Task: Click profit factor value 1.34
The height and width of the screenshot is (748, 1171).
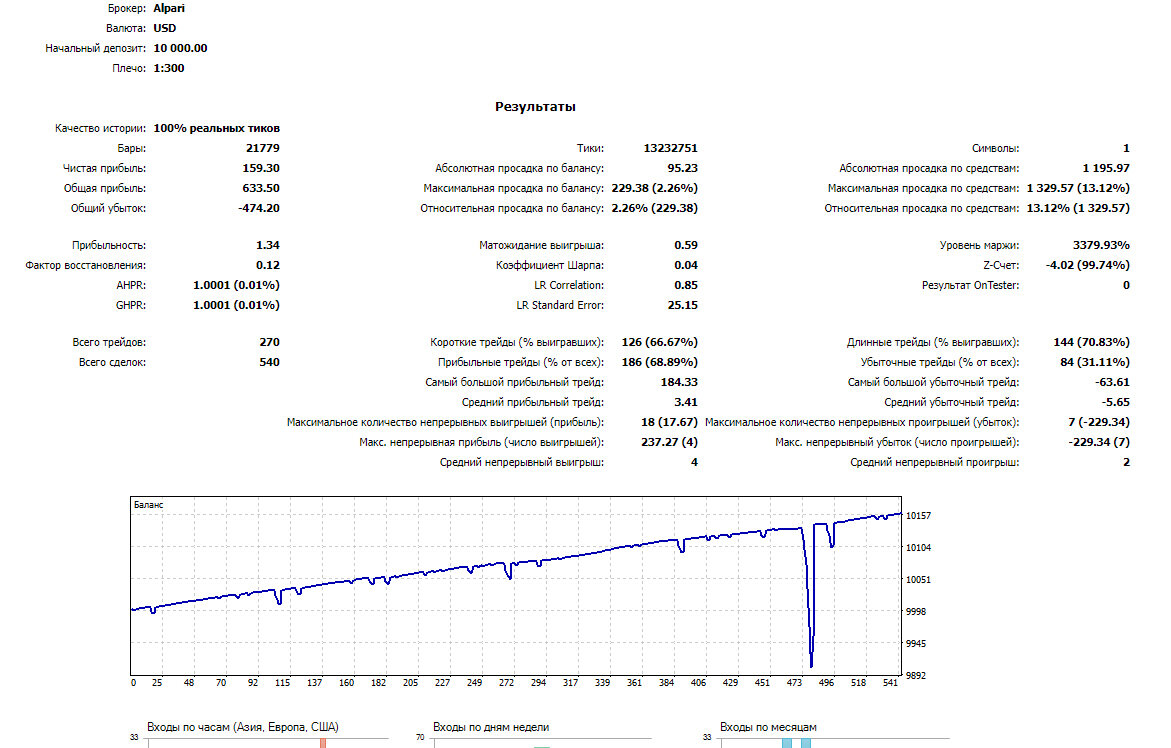Action: pyautogui.click(x=267, y=245)
